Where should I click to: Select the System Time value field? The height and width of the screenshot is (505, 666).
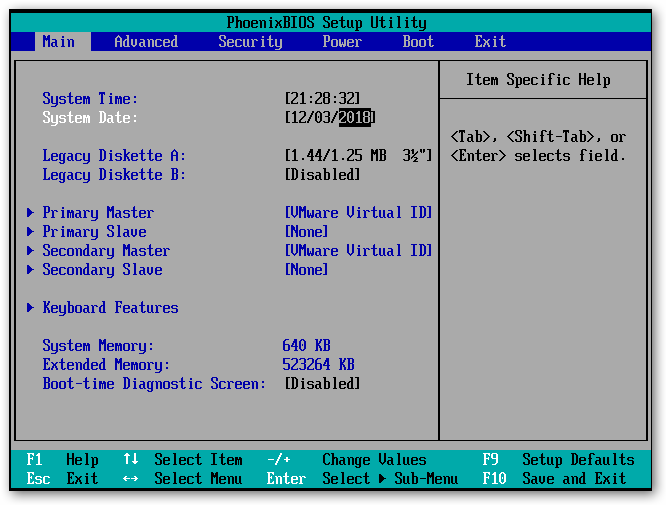click(x=322, y=99)
